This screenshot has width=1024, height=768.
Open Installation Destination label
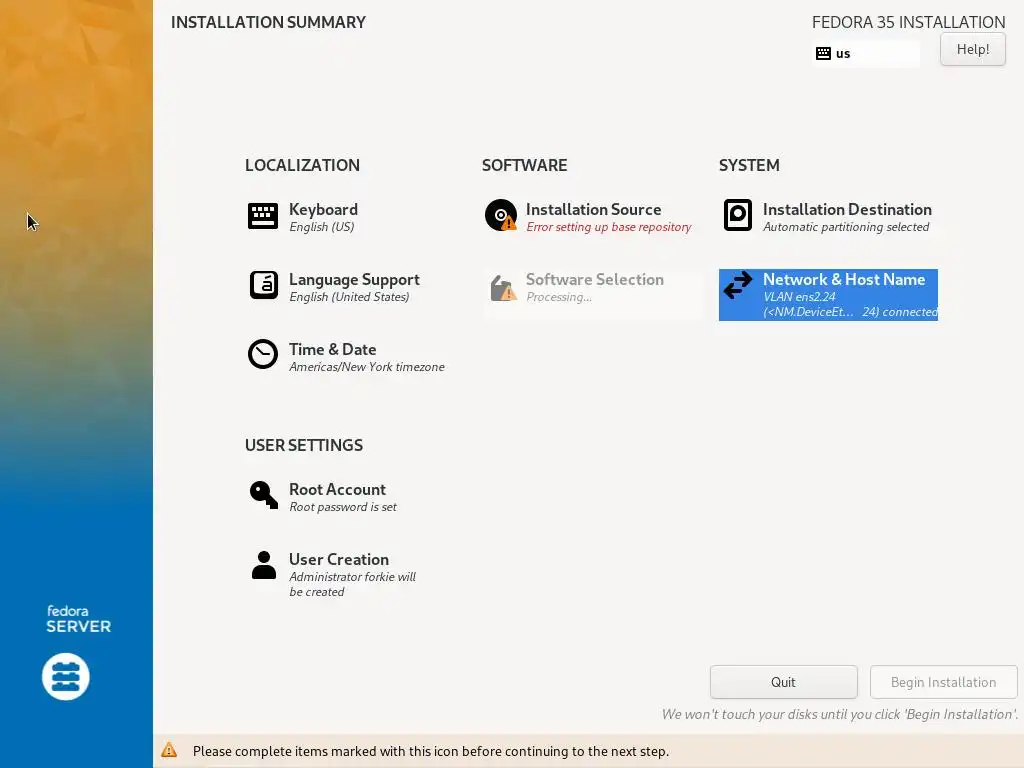847,210
